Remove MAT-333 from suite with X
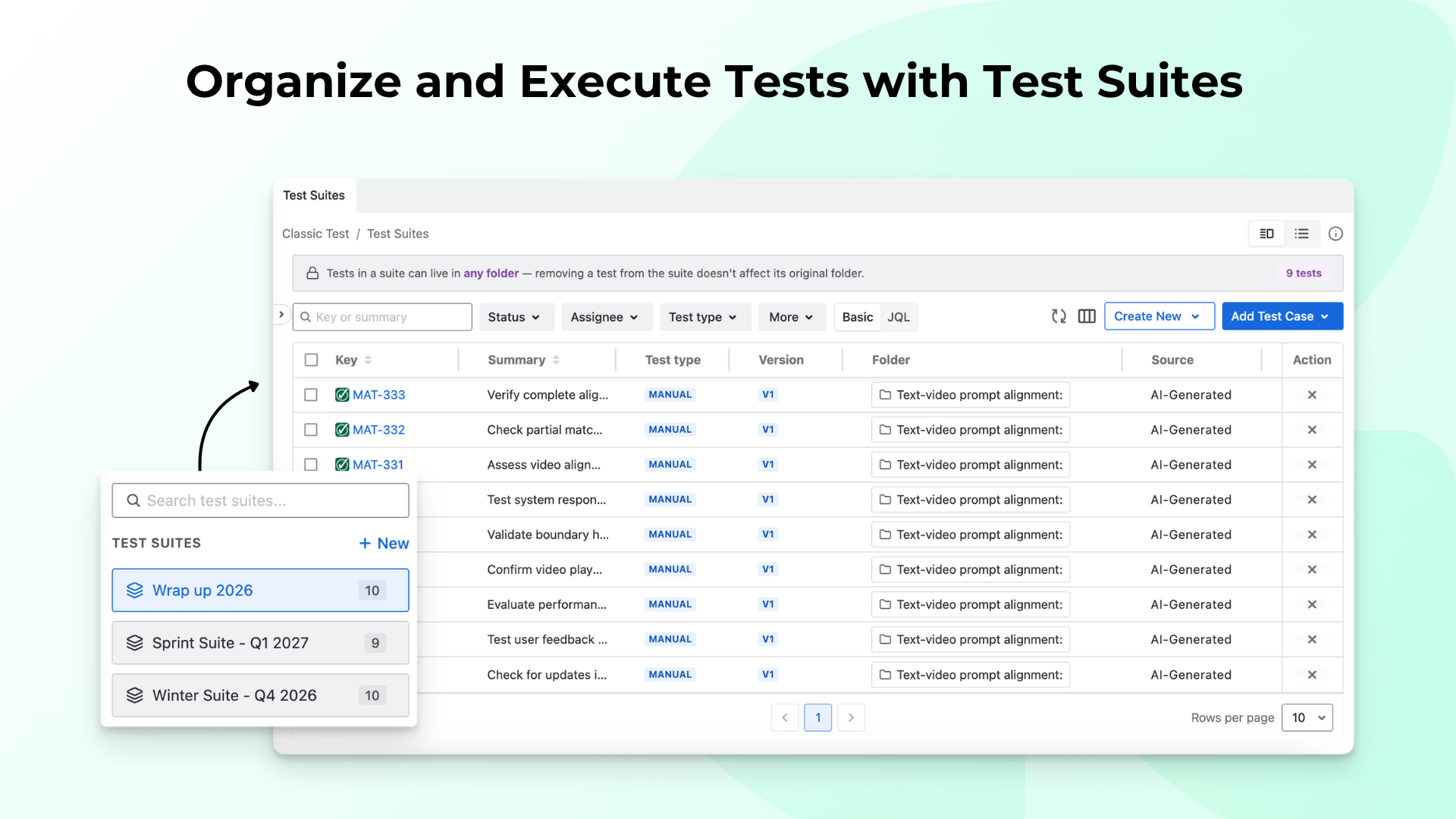1456x819 pixels. (x=1312, y=395)
